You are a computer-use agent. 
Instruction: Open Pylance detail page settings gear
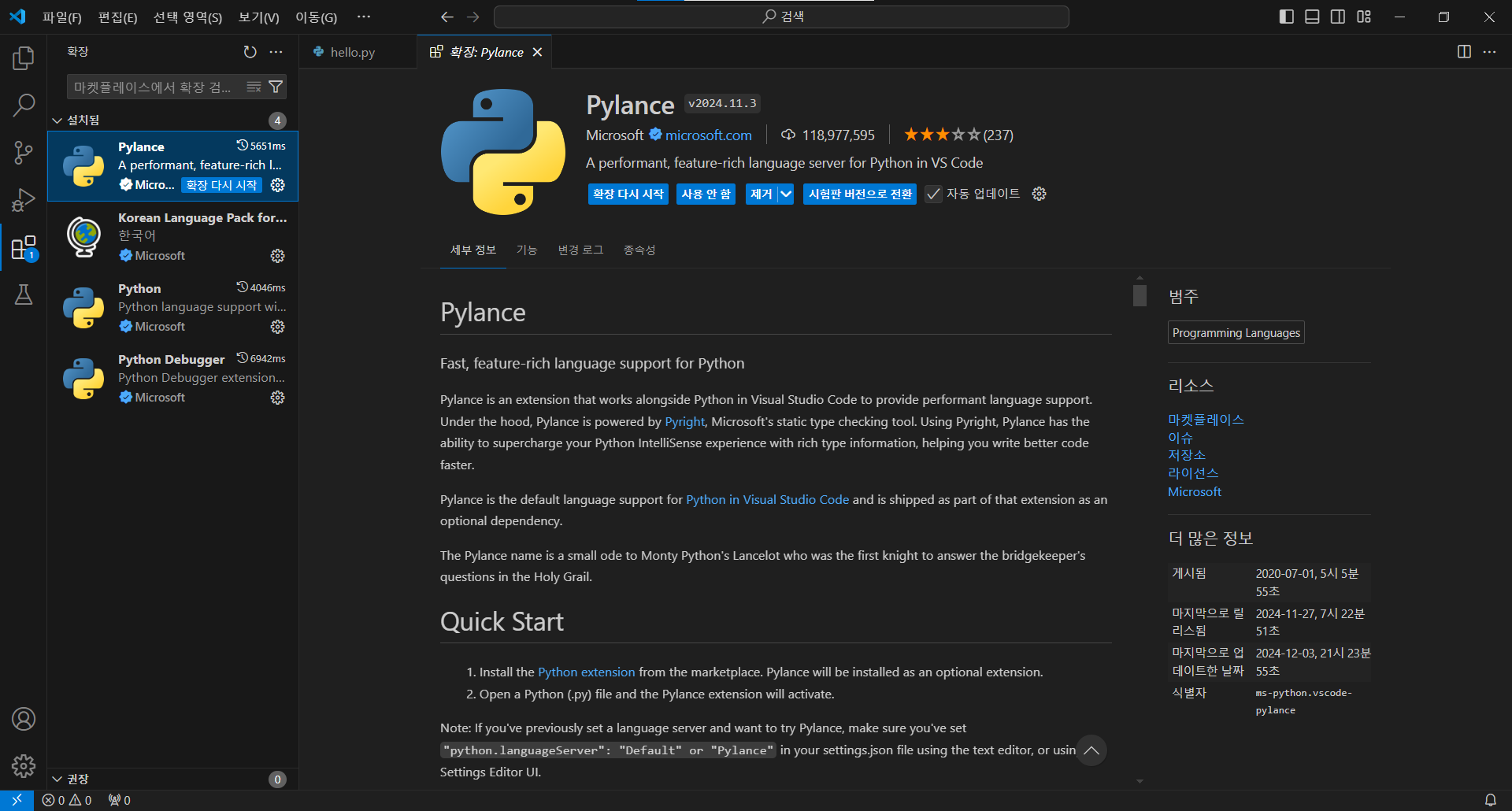pos(1039,194)
